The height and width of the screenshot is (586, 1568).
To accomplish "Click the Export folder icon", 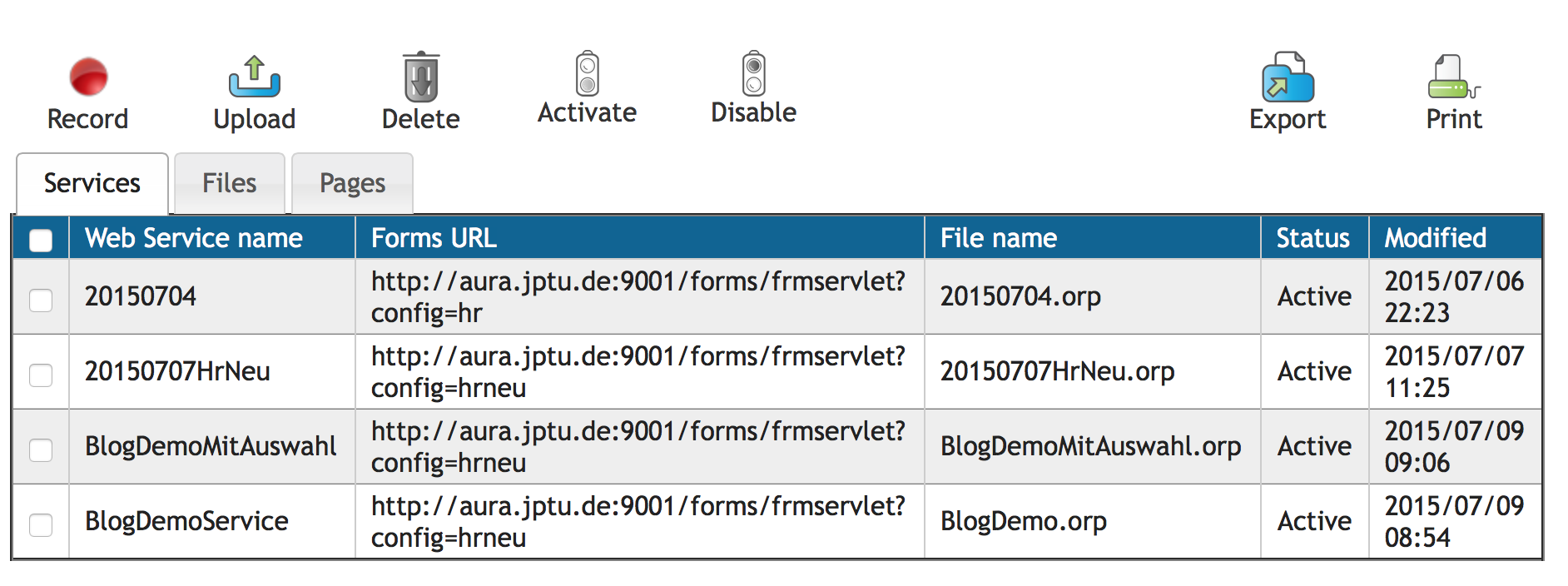I will click(1288, 77).
